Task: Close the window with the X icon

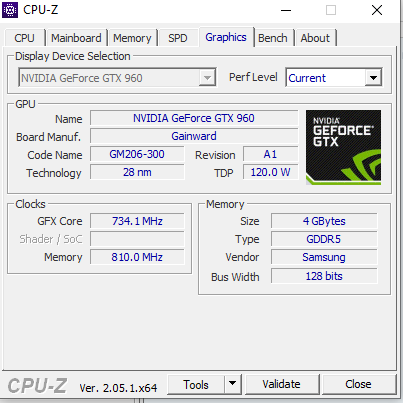Action: [377, 10]
